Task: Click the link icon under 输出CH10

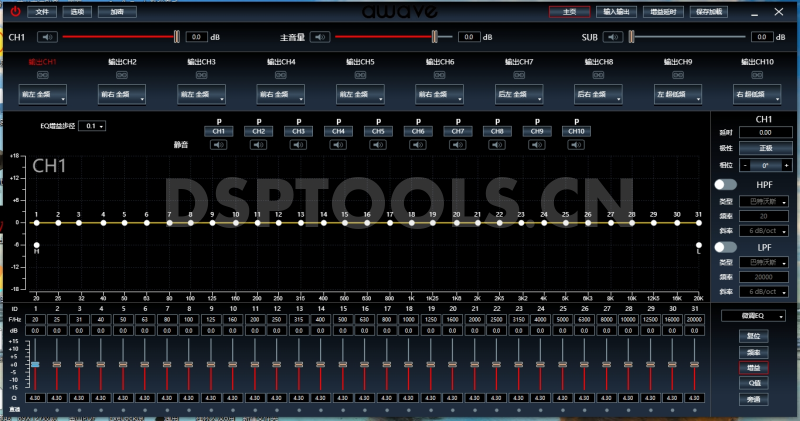Action: (757, 75)
